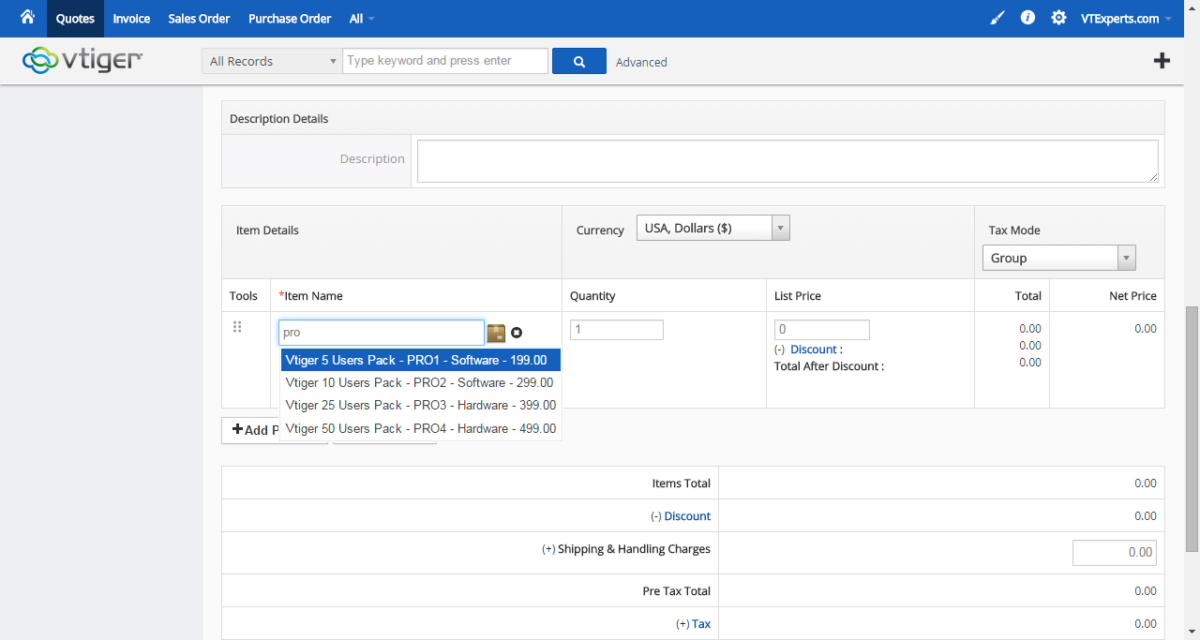Screen dimensions: 1200x640
Task: Click the Items Total label
Action: pyautogui.click(x=681, y=483)
